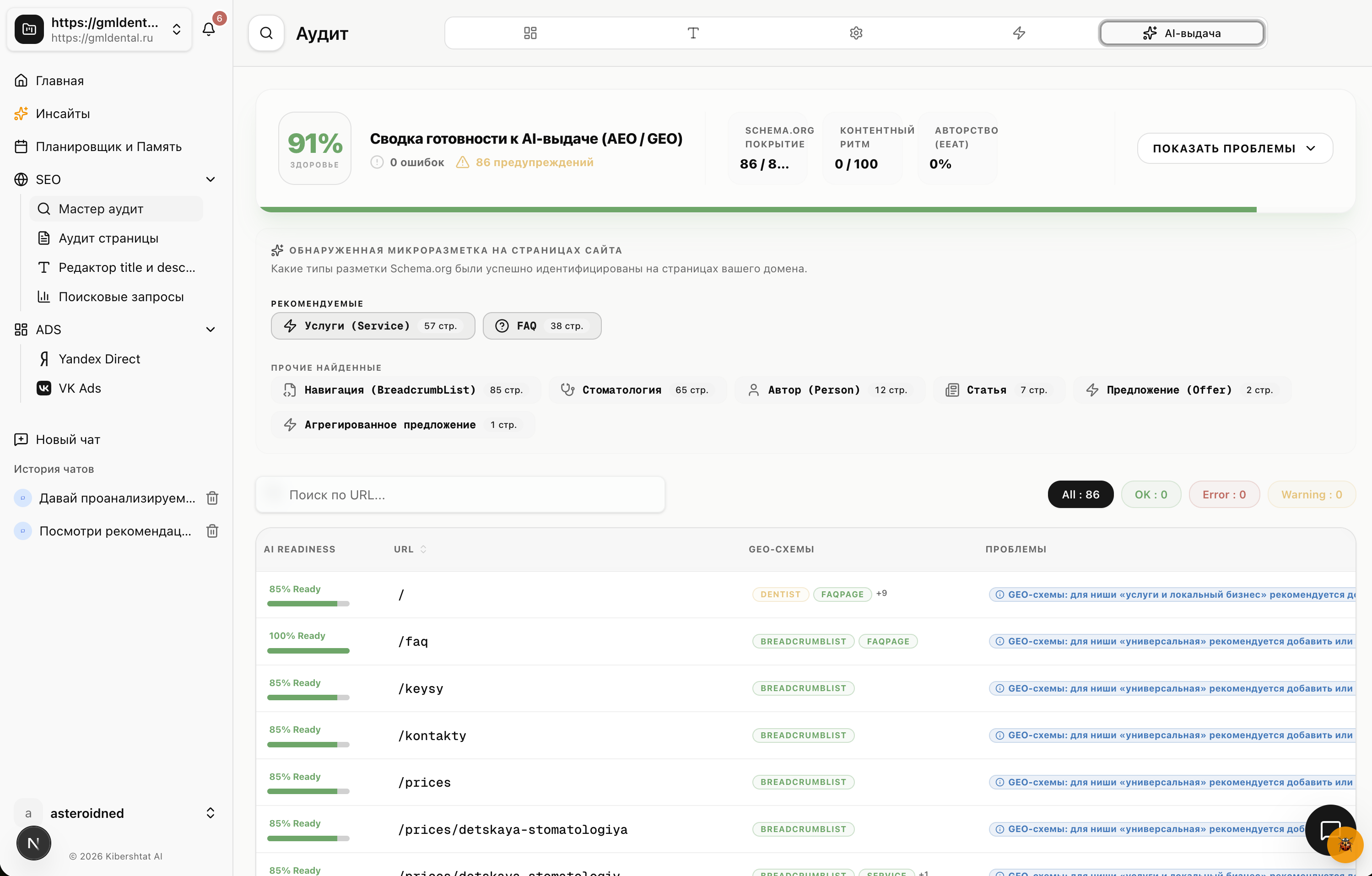1372x876 pixels.
Task: Open the chat widget bubble bottom right
Action: (x=1330, y=829)
